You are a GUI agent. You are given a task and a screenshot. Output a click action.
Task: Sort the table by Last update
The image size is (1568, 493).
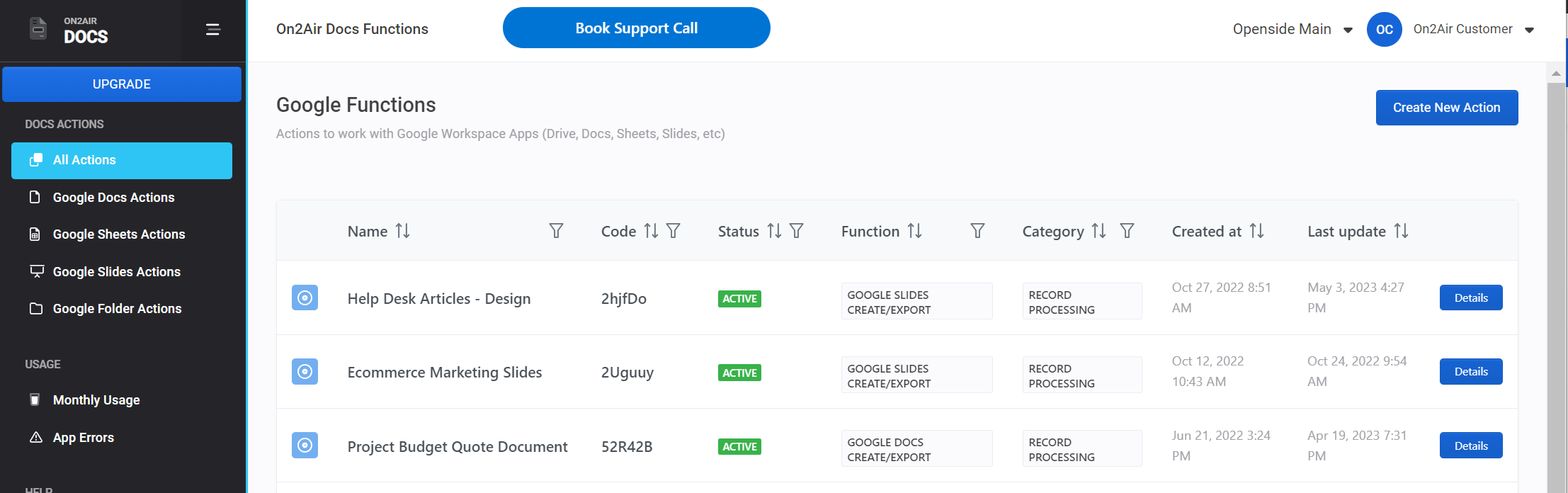click(1401, 231)
